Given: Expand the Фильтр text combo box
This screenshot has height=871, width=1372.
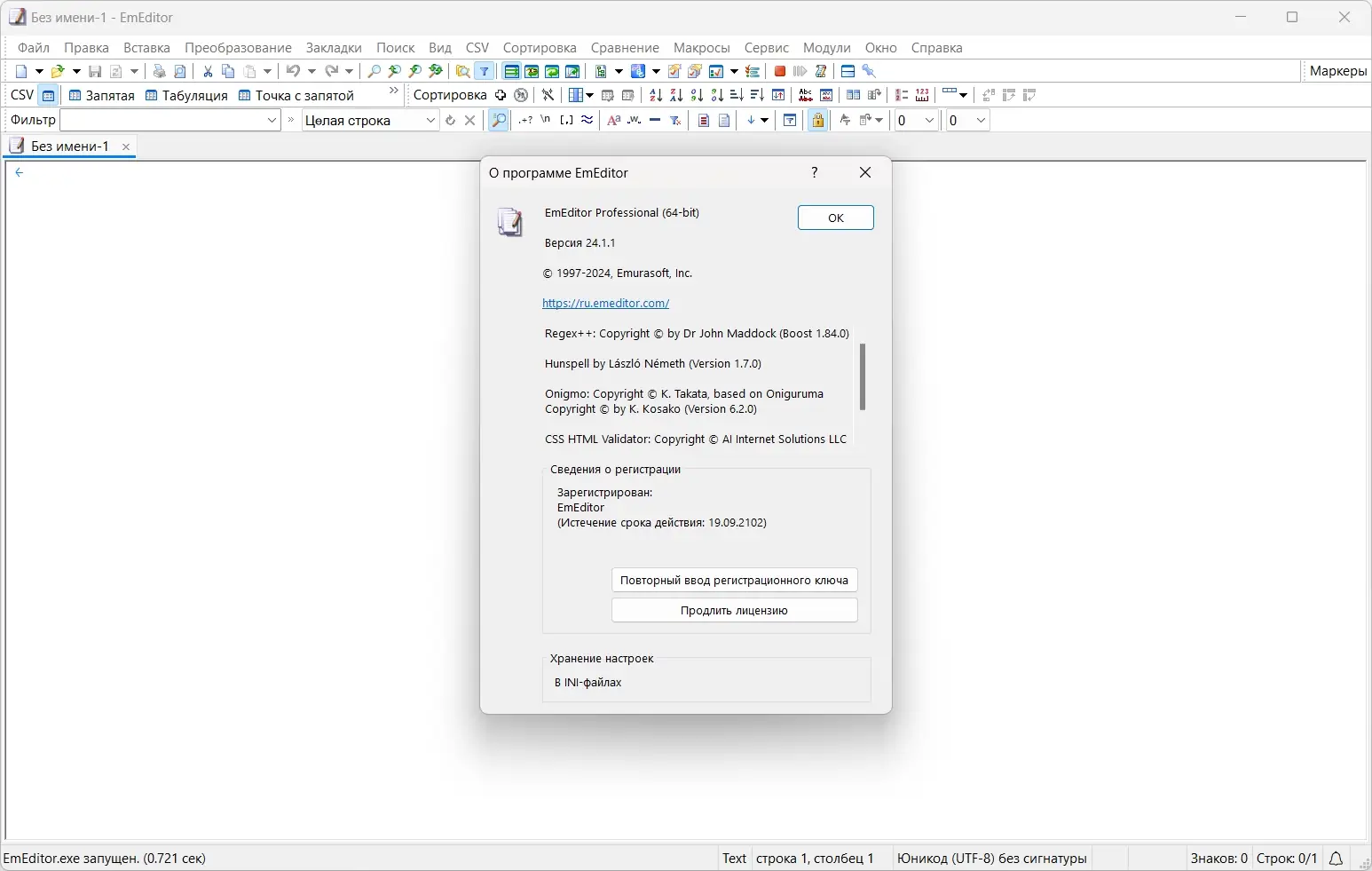Looking at the screenshot, I should point(272,120).
